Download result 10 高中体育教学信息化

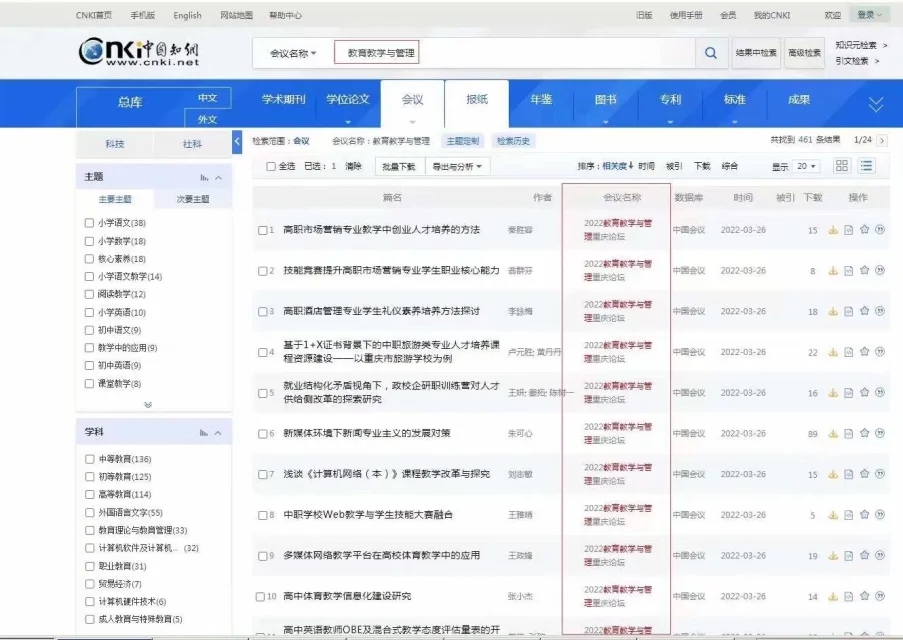pos(833,597)
